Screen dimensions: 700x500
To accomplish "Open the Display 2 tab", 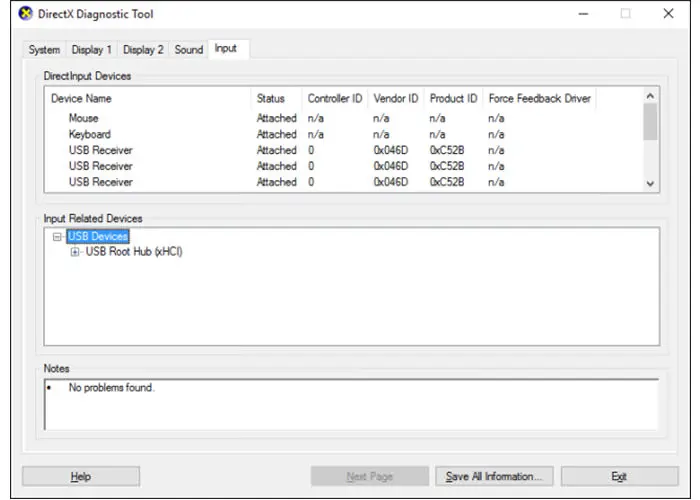I will [x=143, y=50].
